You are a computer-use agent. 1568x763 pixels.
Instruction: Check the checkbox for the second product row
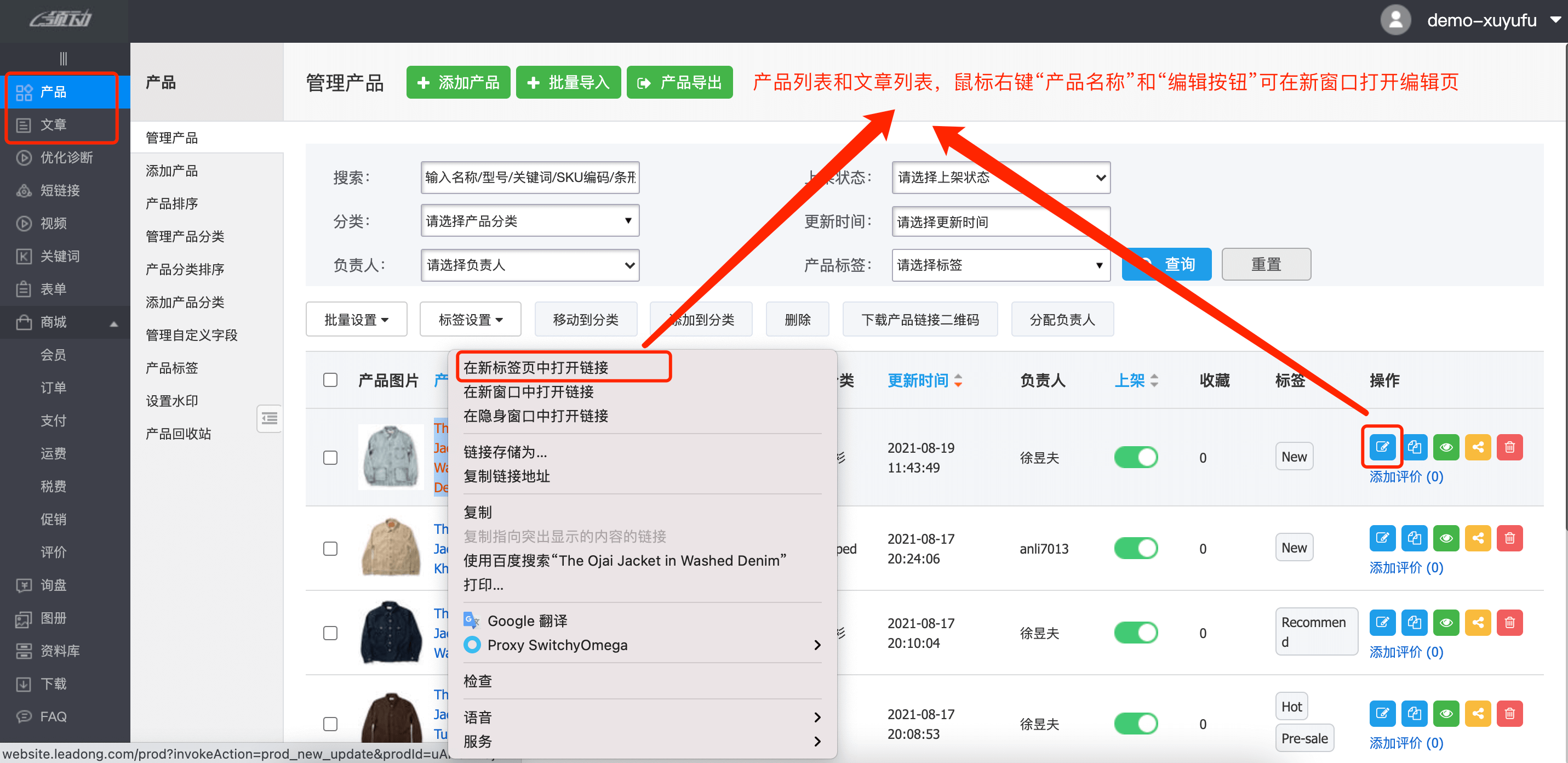coord(330,548)
